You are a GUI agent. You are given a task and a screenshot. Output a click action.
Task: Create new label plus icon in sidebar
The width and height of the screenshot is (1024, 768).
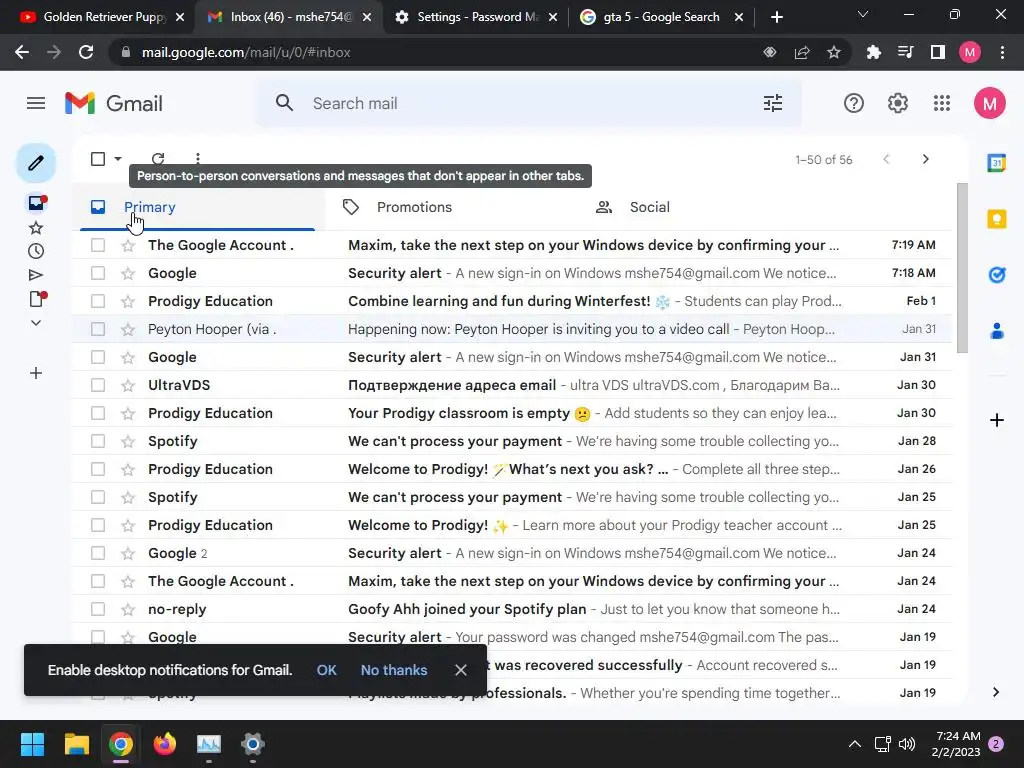(x=36, y=374)
